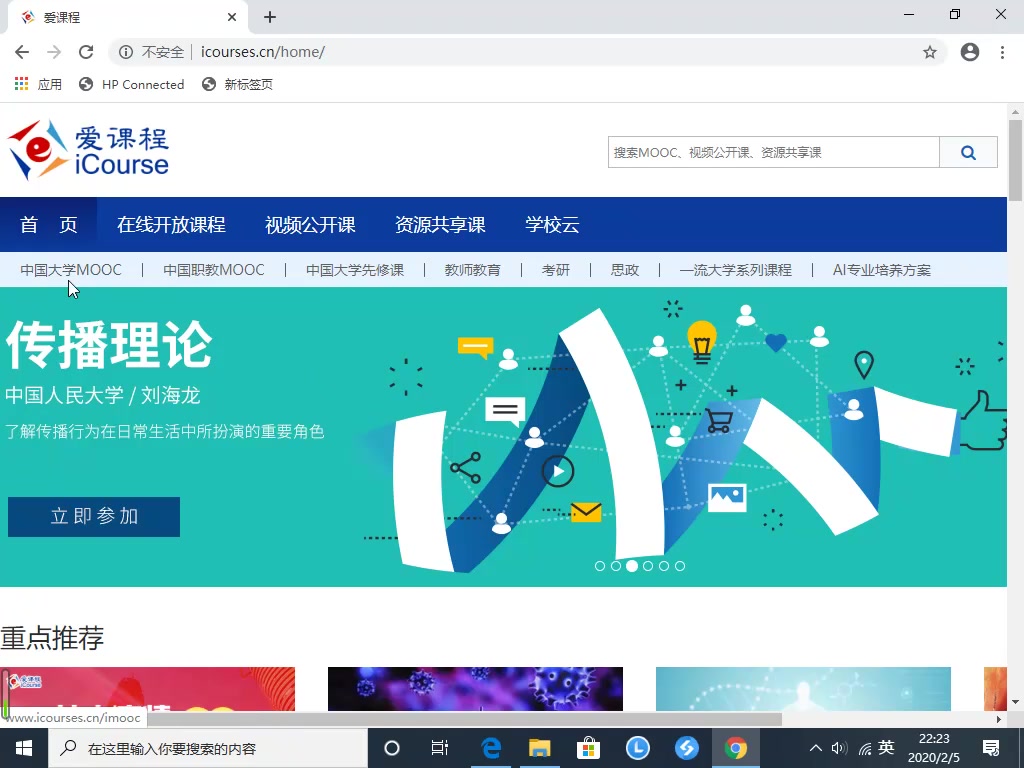Refresh the page with the reload icon
Screen dimensions: 1024x768
pyautogui.click(x=86, y=52)
